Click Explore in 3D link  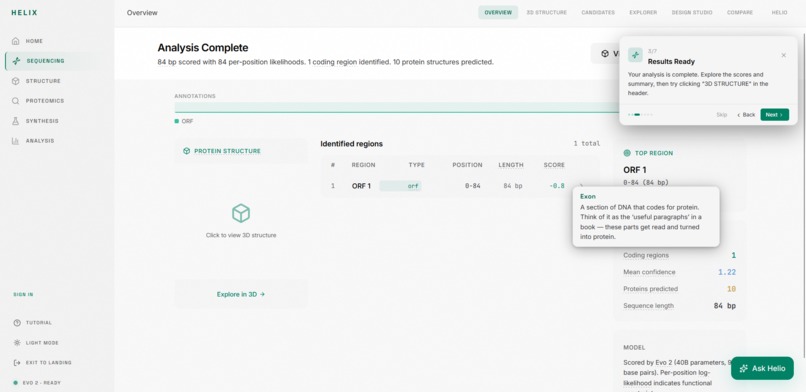241,294
